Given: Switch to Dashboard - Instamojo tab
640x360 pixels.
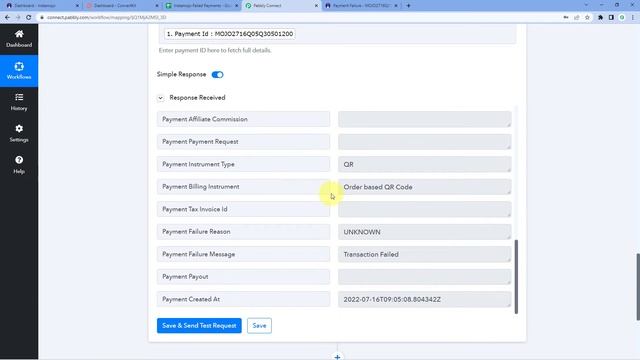Looking at the screenshot, I should coord(41,6).
